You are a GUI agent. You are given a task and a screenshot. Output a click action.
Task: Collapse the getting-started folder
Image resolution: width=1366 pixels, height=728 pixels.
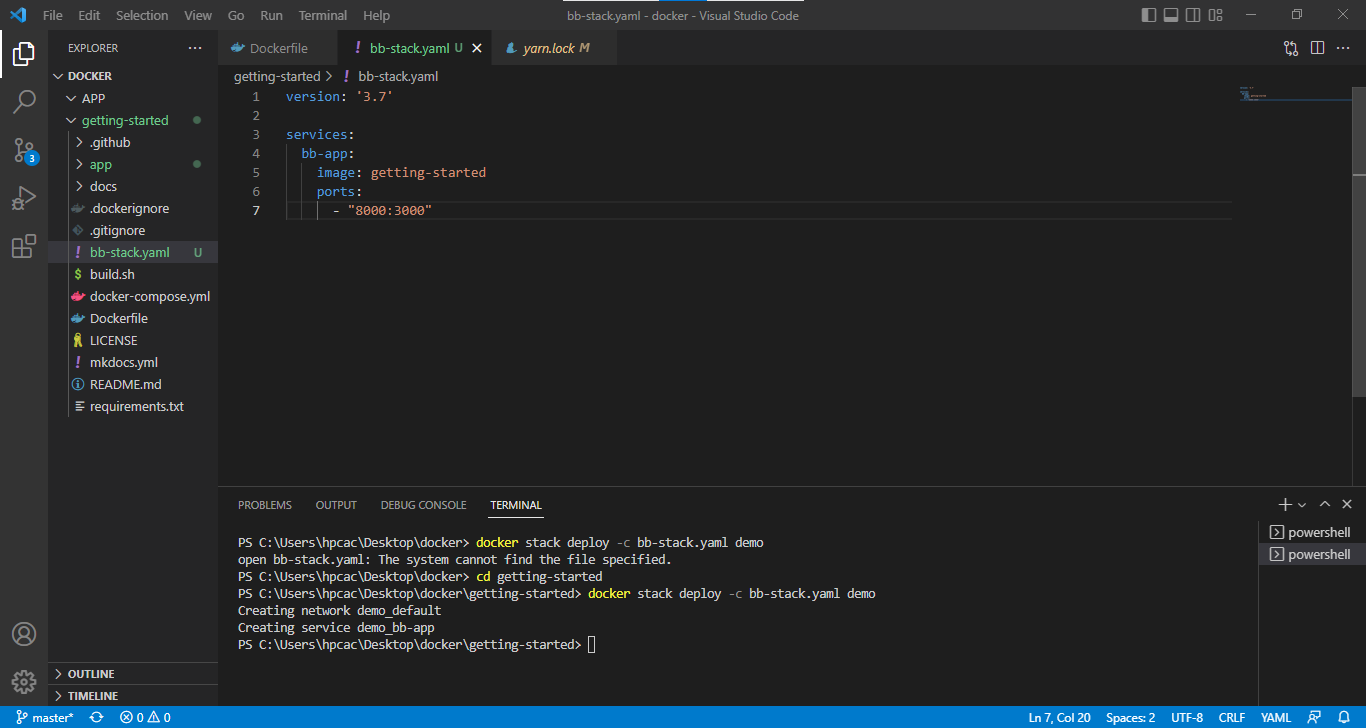point(71,120)
